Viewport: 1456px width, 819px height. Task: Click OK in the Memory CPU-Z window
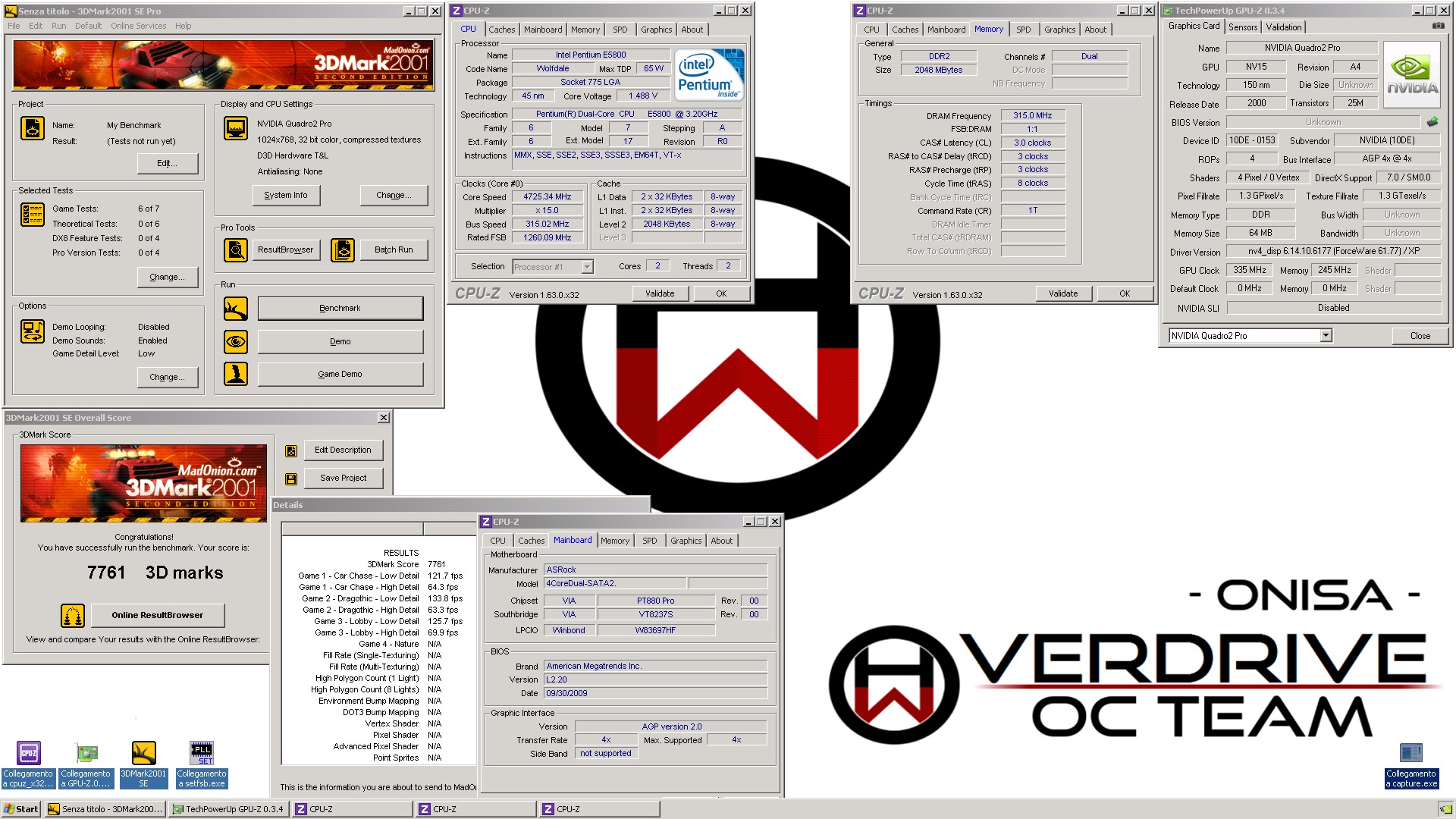pos(1125,293)
